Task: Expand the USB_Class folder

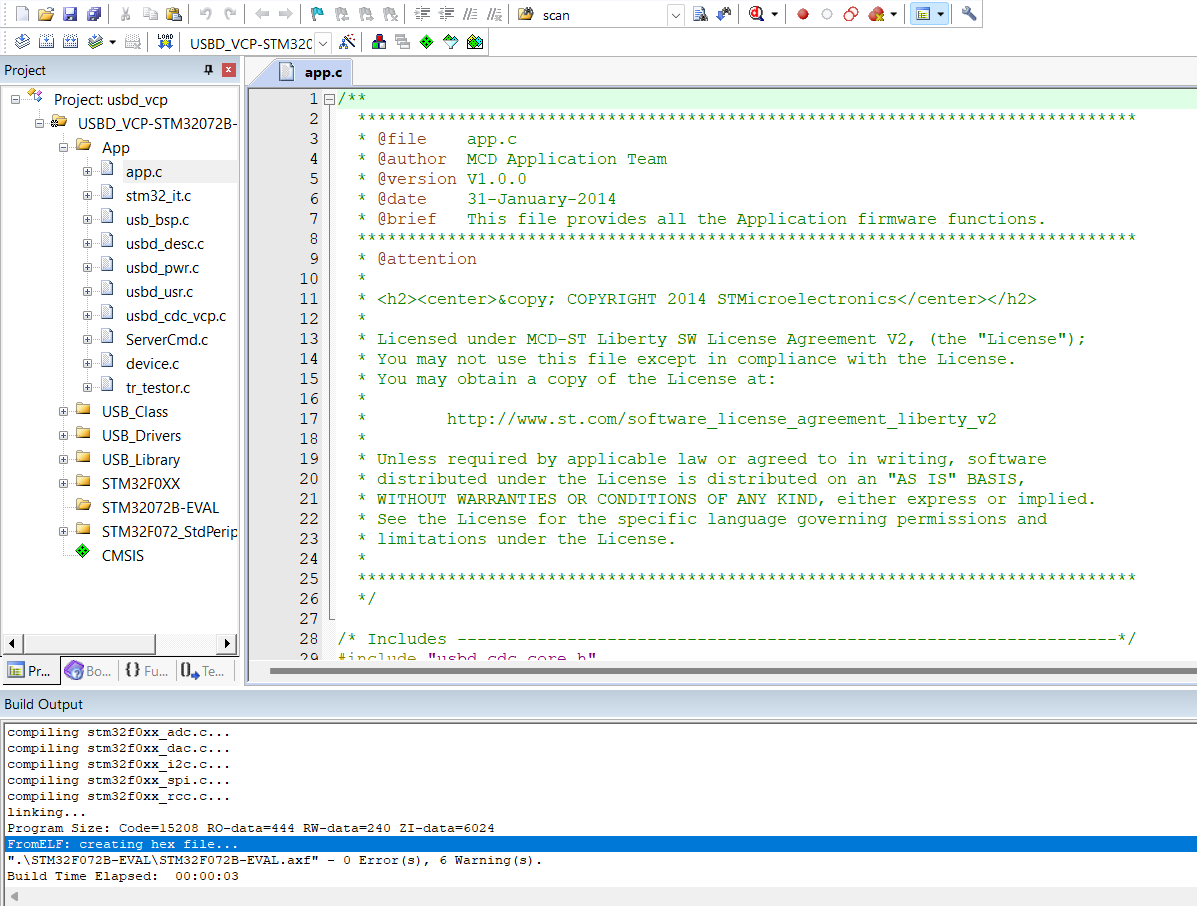Action: (63, 411)
